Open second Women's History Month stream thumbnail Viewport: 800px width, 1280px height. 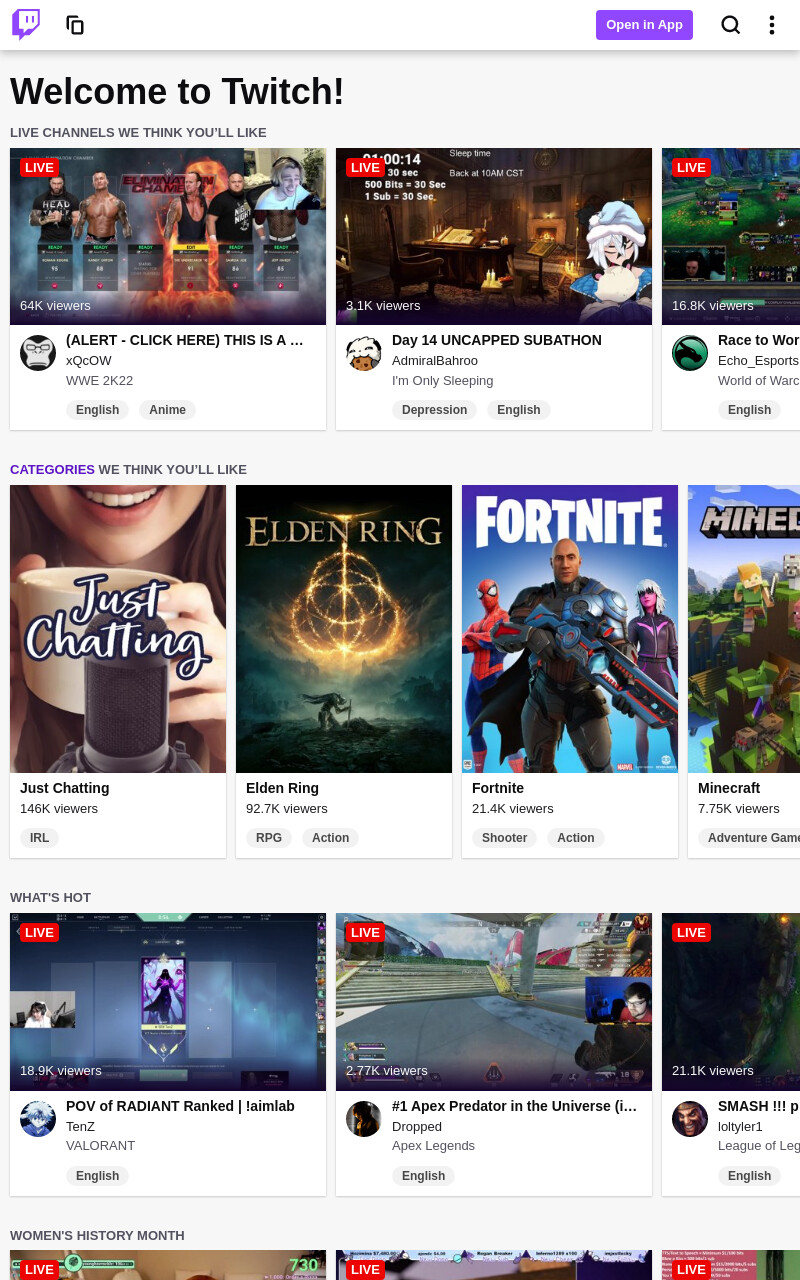point(494,1265)
